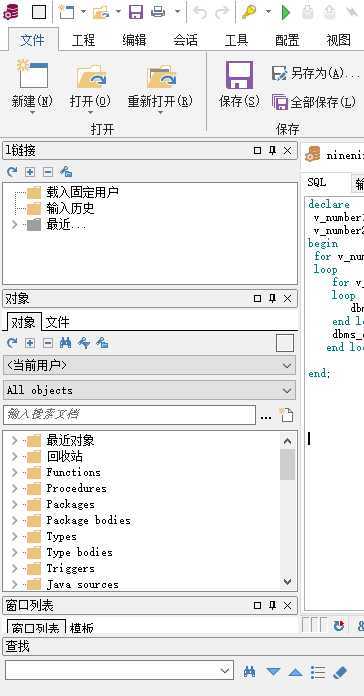The image size is (364, 696).
Task: Click Save All (全部保存) button
Action: 314,102
